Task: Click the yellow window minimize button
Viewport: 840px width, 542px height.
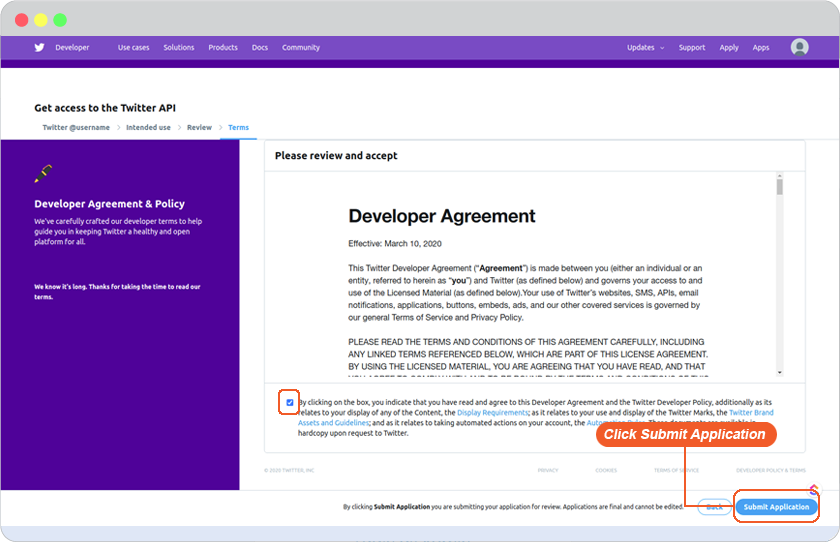Action: (41, 20)
